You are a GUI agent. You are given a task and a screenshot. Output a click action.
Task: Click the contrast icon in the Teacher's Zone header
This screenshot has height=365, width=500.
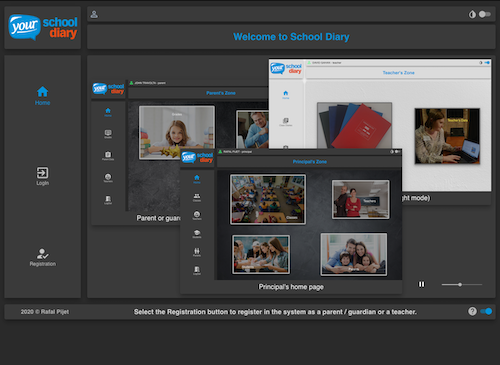click(481, 63)
